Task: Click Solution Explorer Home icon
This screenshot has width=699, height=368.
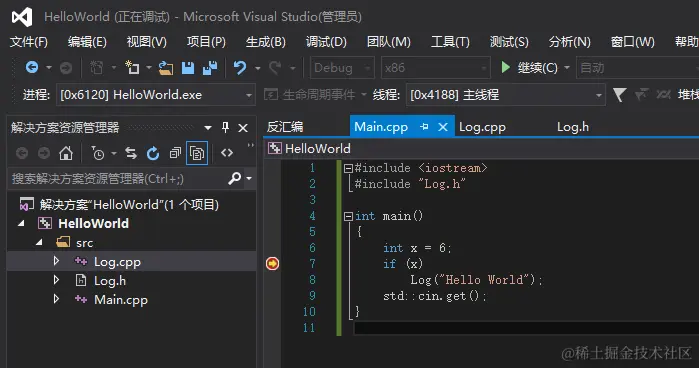Action: pos(66,153)
